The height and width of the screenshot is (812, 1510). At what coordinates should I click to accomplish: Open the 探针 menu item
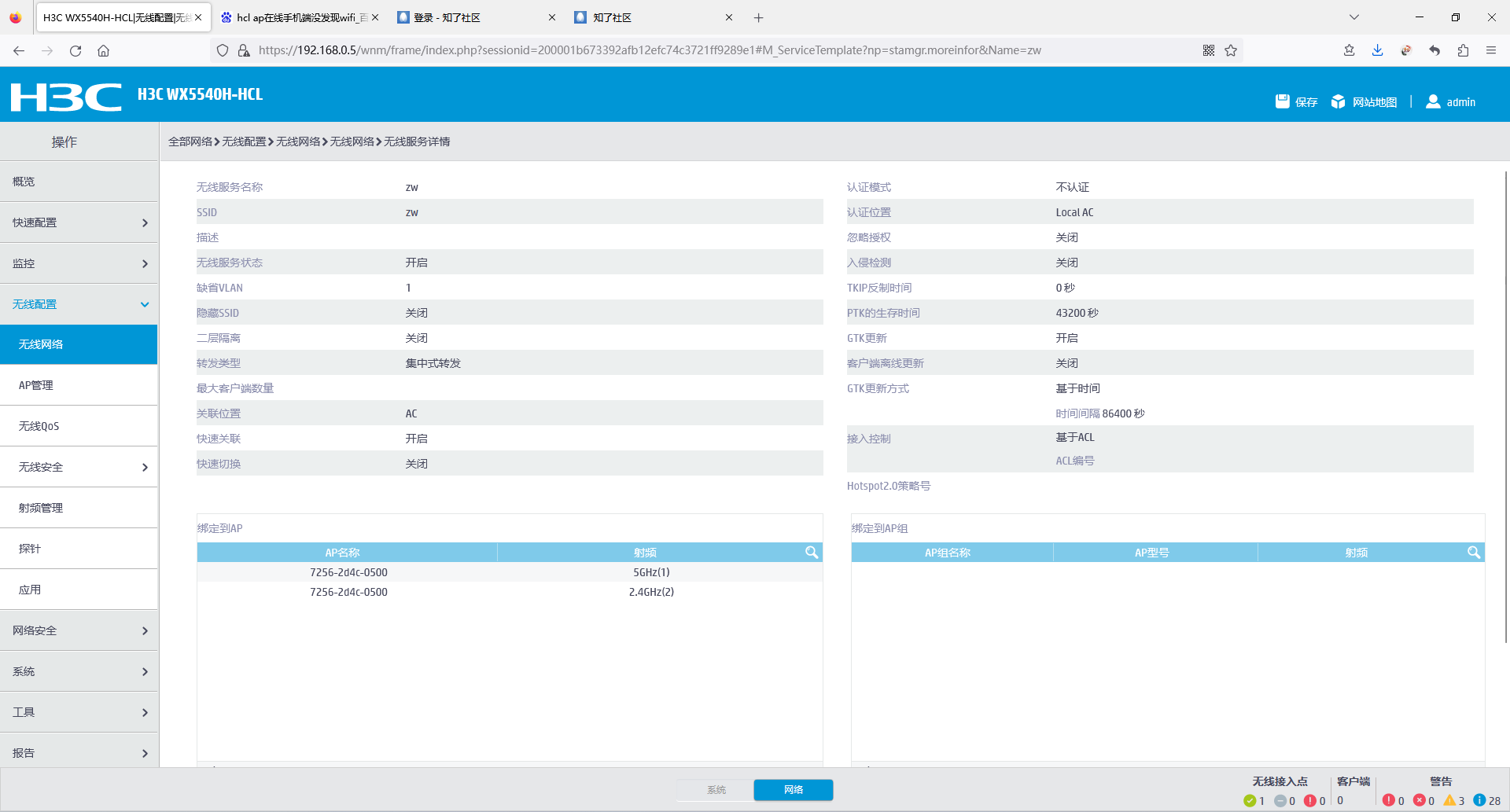tap(79, 549)
